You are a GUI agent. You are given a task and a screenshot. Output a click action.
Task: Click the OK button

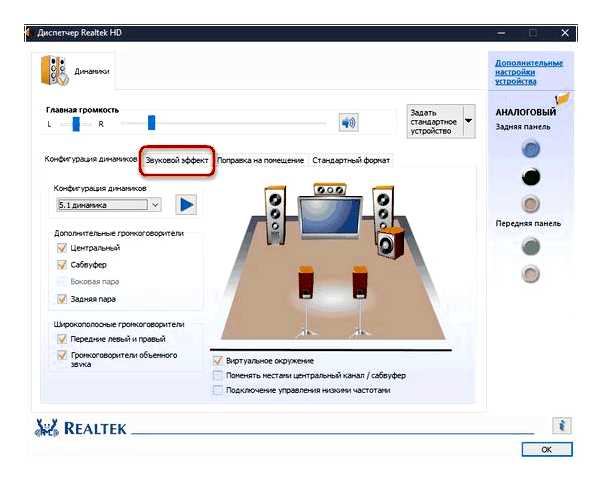point(547,449)
